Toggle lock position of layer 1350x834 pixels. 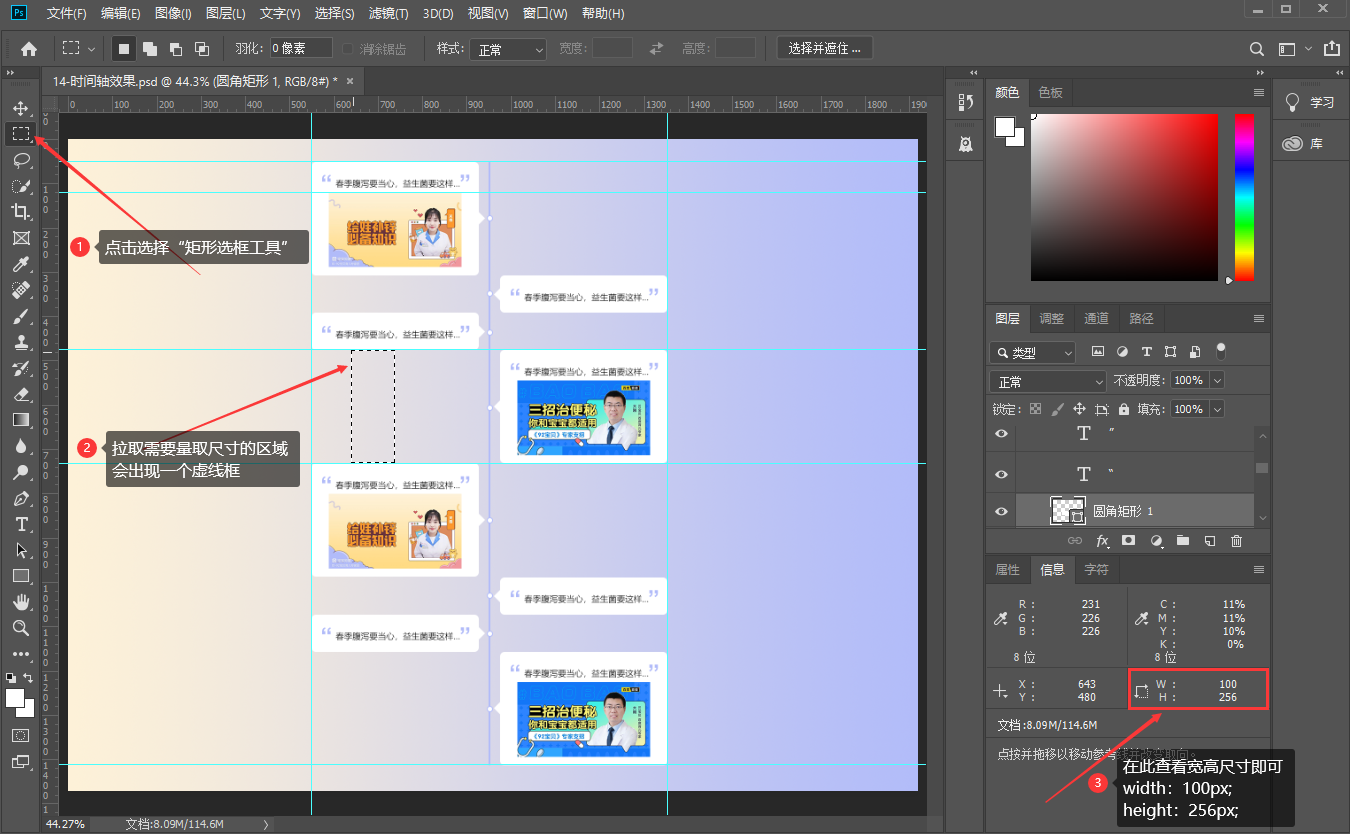tap(1079, 409)
